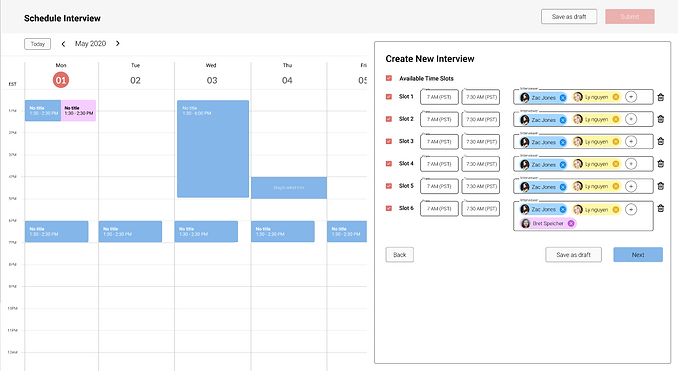
Task: Add an interviewer to Slot 1
Action: point(631,97)
